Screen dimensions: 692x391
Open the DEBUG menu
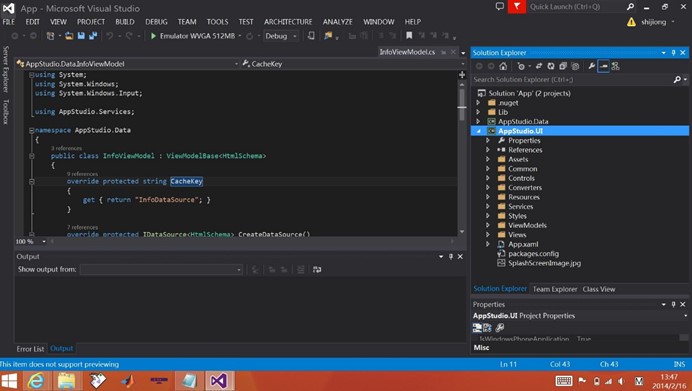coord(156,22)
